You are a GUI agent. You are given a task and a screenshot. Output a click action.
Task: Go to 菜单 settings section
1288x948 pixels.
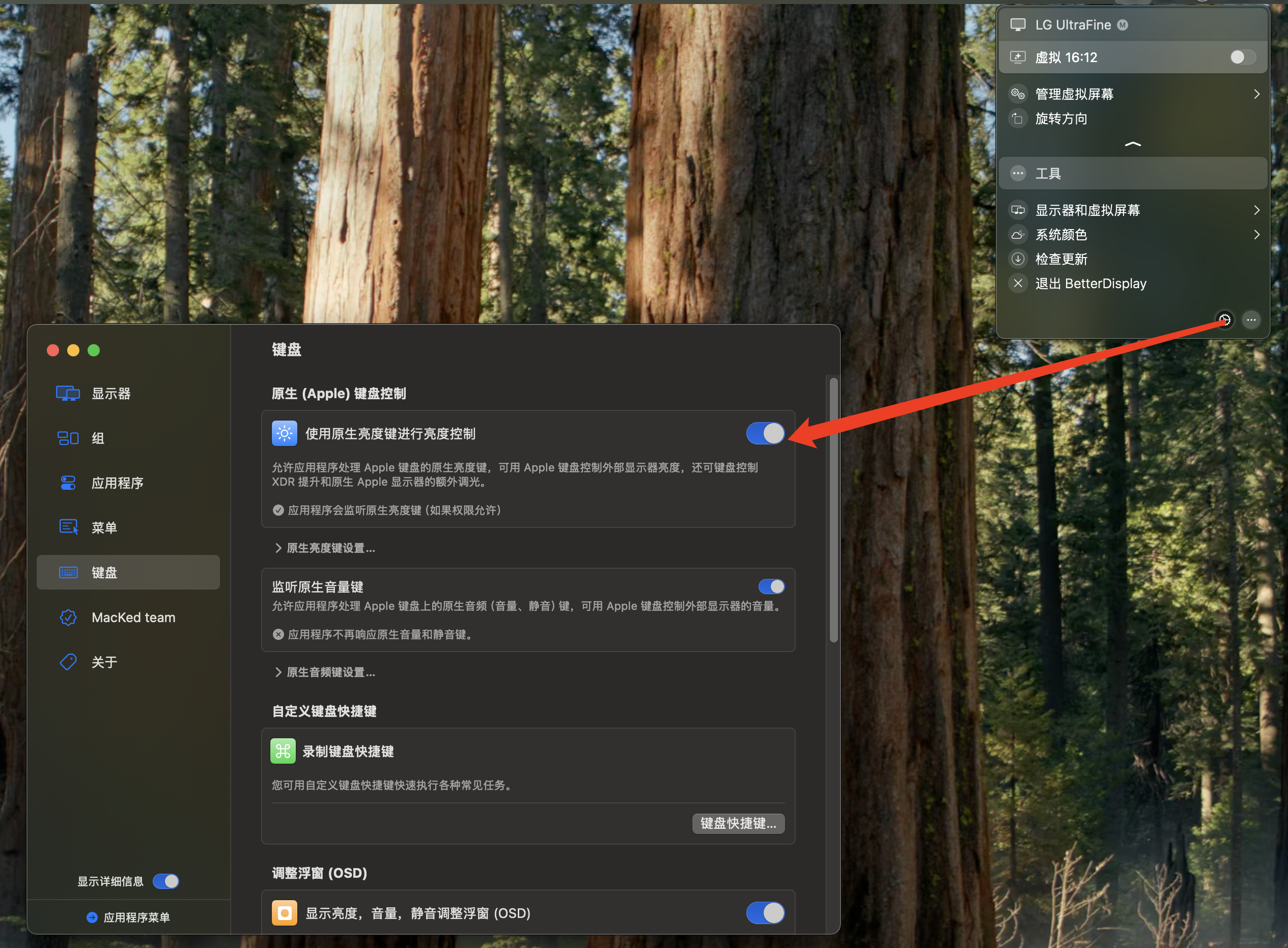point(104,527)
